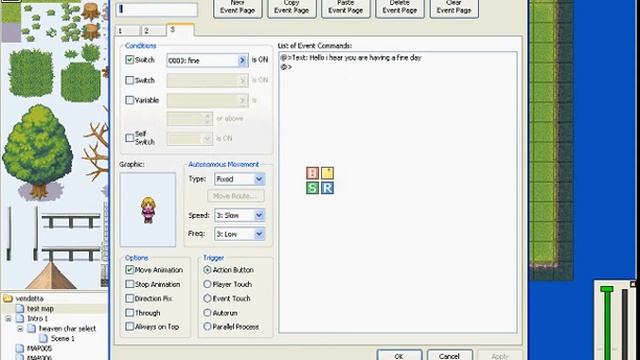This screenshot has width=640, height=360.
Task: Uncheck the first Switch condition checkbox
Action: (x=129, y=60)
